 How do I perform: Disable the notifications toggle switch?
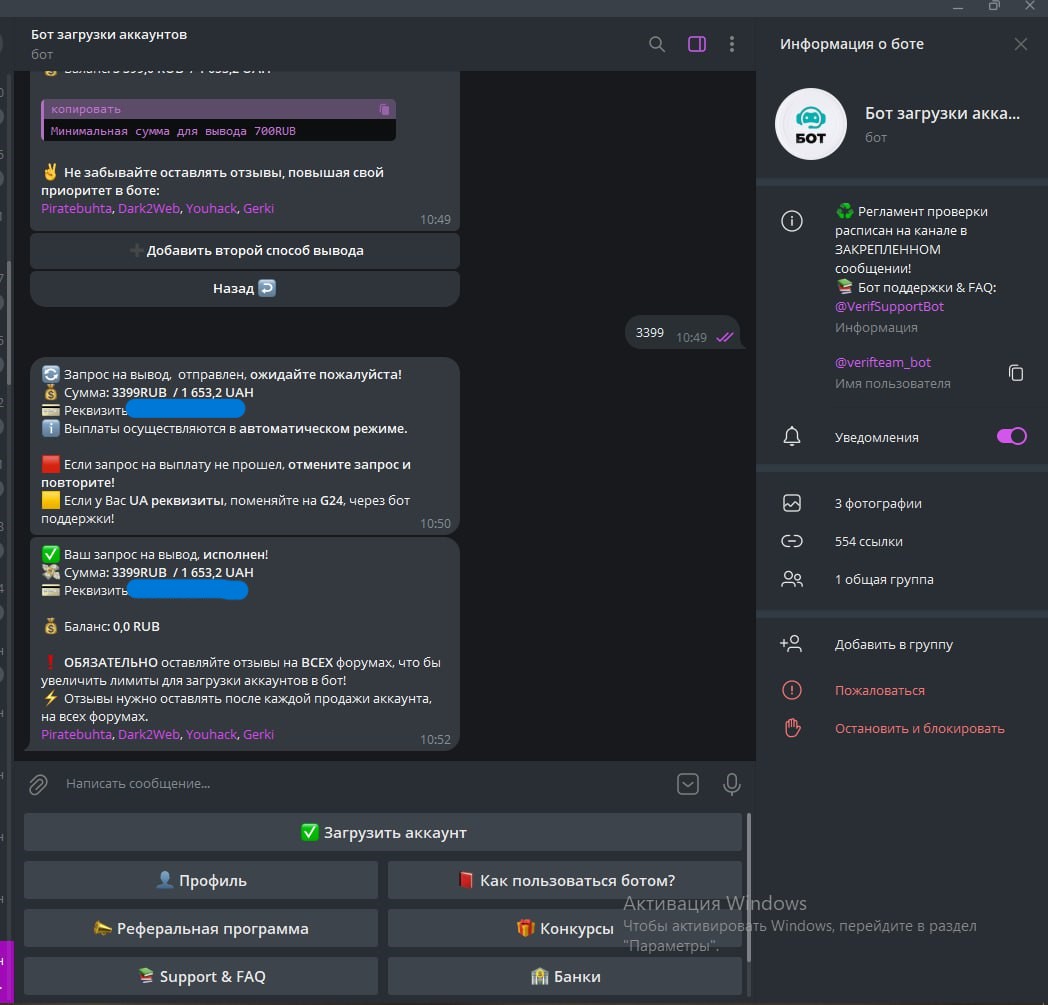coord(1011,437)
